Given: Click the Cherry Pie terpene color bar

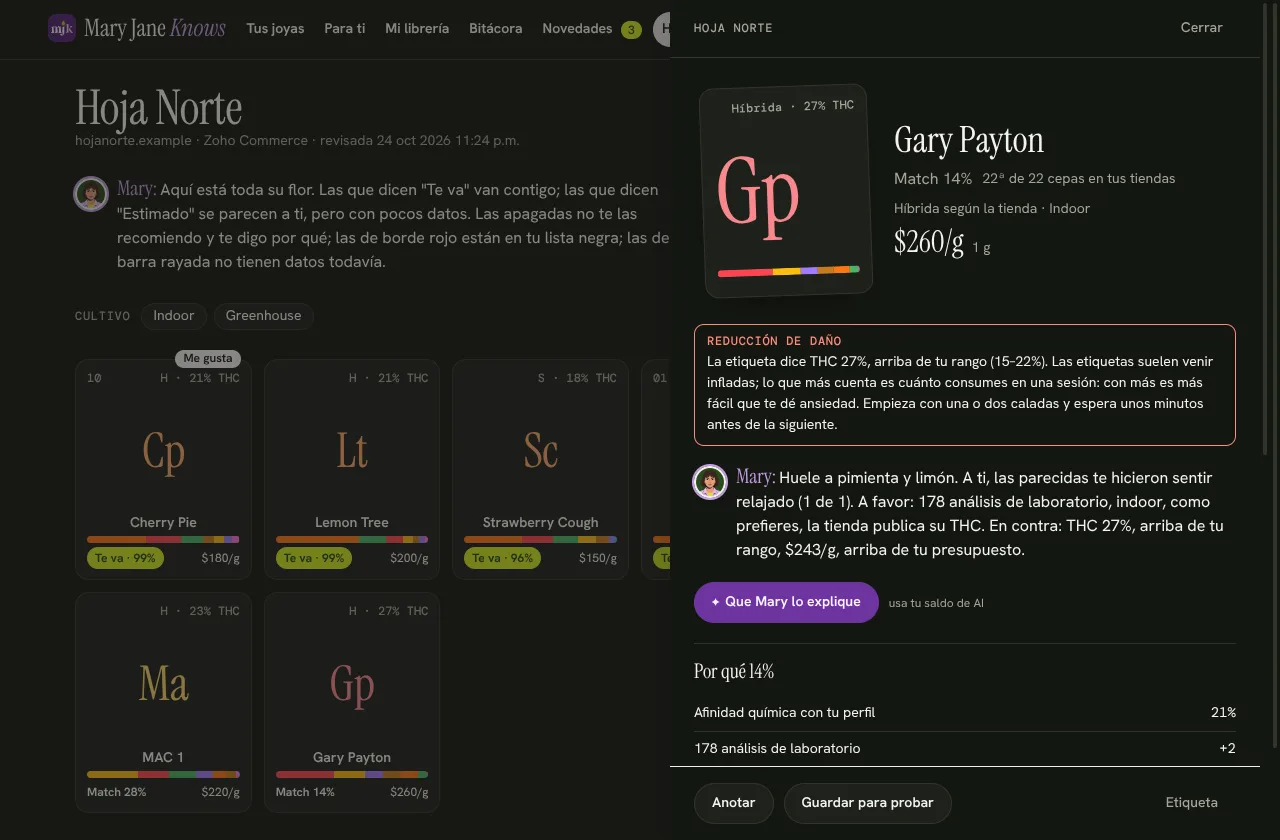Looking at the screenshot, I should [163, 539].
